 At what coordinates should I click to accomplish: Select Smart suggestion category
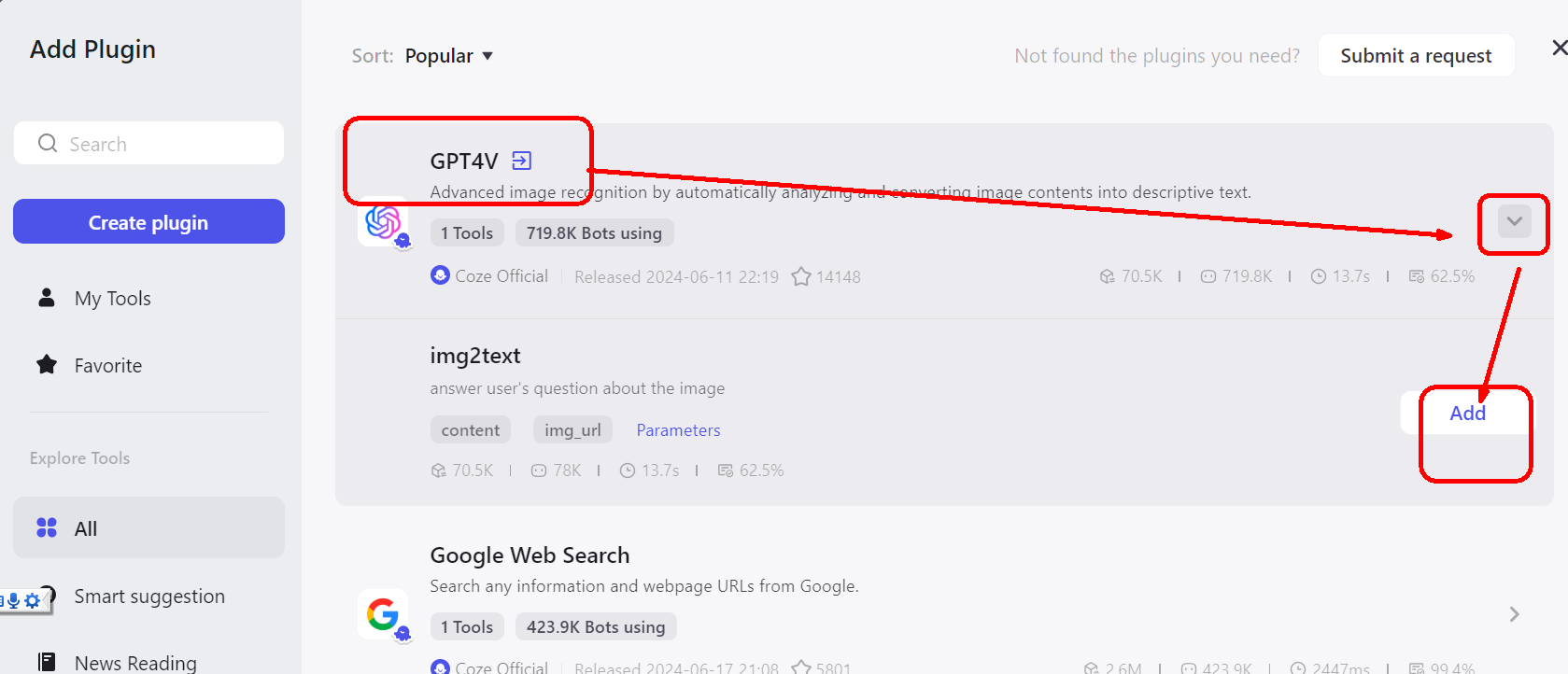(x=148, y=596)
